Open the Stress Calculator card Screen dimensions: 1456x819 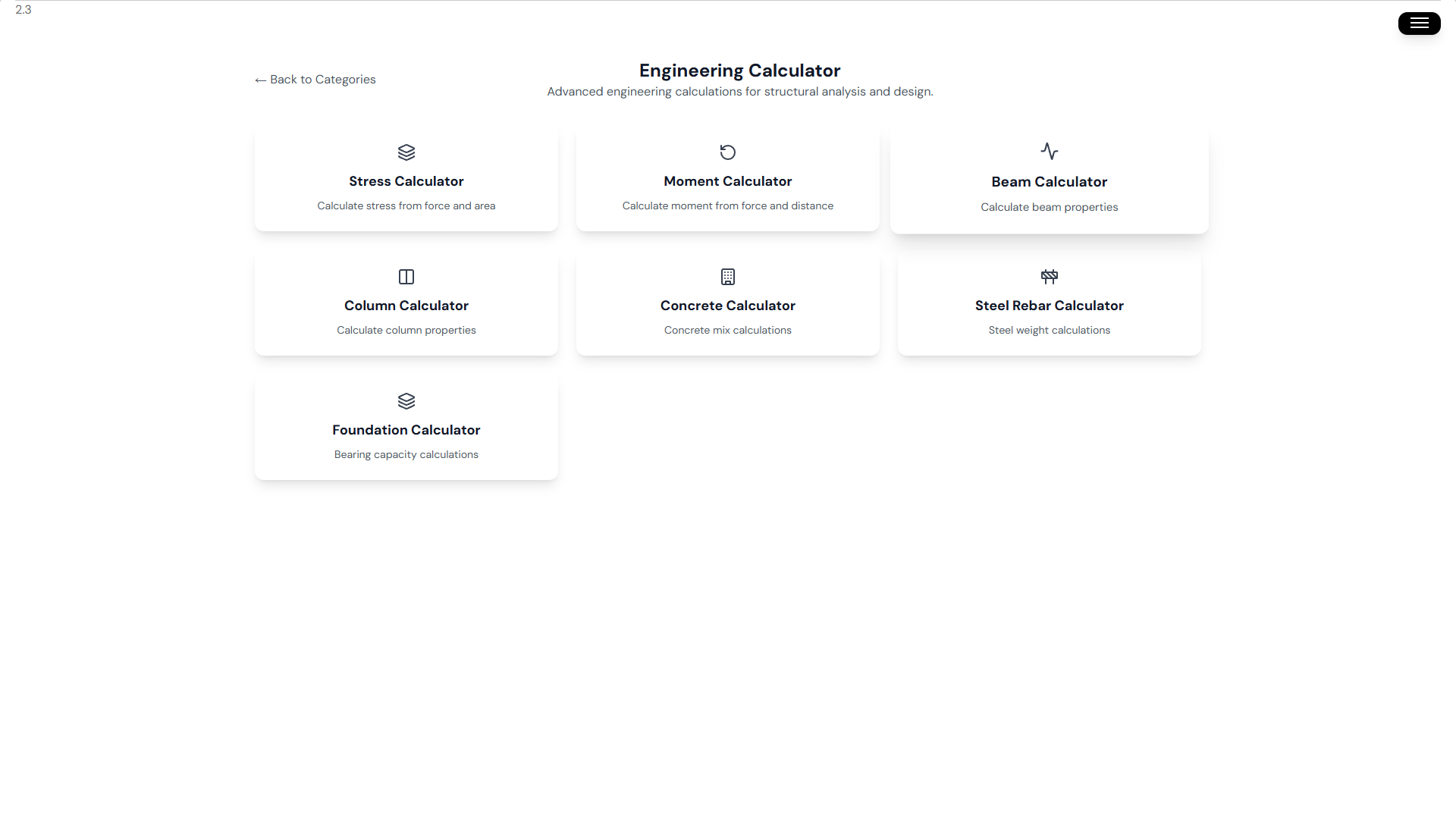pyautogui.click(x=406, y=179)
